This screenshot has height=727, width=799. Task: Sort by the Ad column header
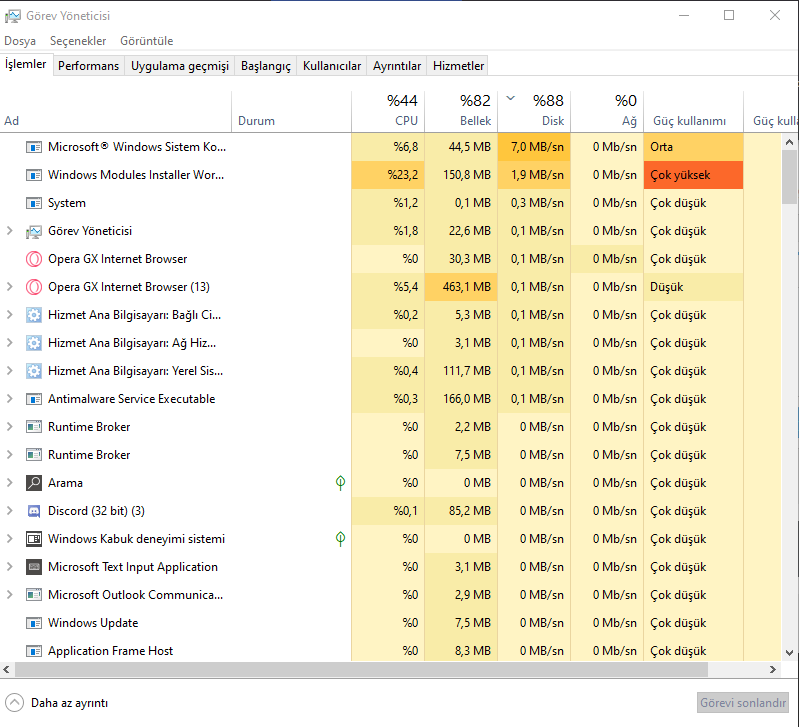pyautogui.click(x=116, y=111)
